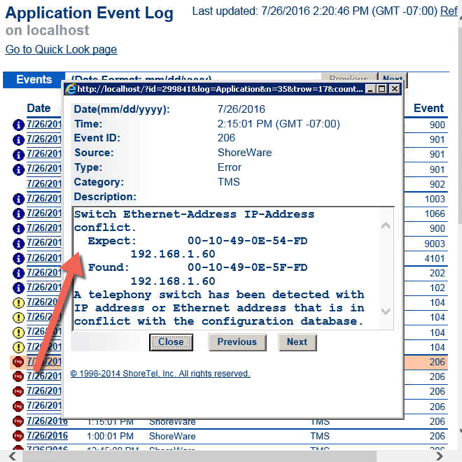Click the Date column header

pos(39,108)
